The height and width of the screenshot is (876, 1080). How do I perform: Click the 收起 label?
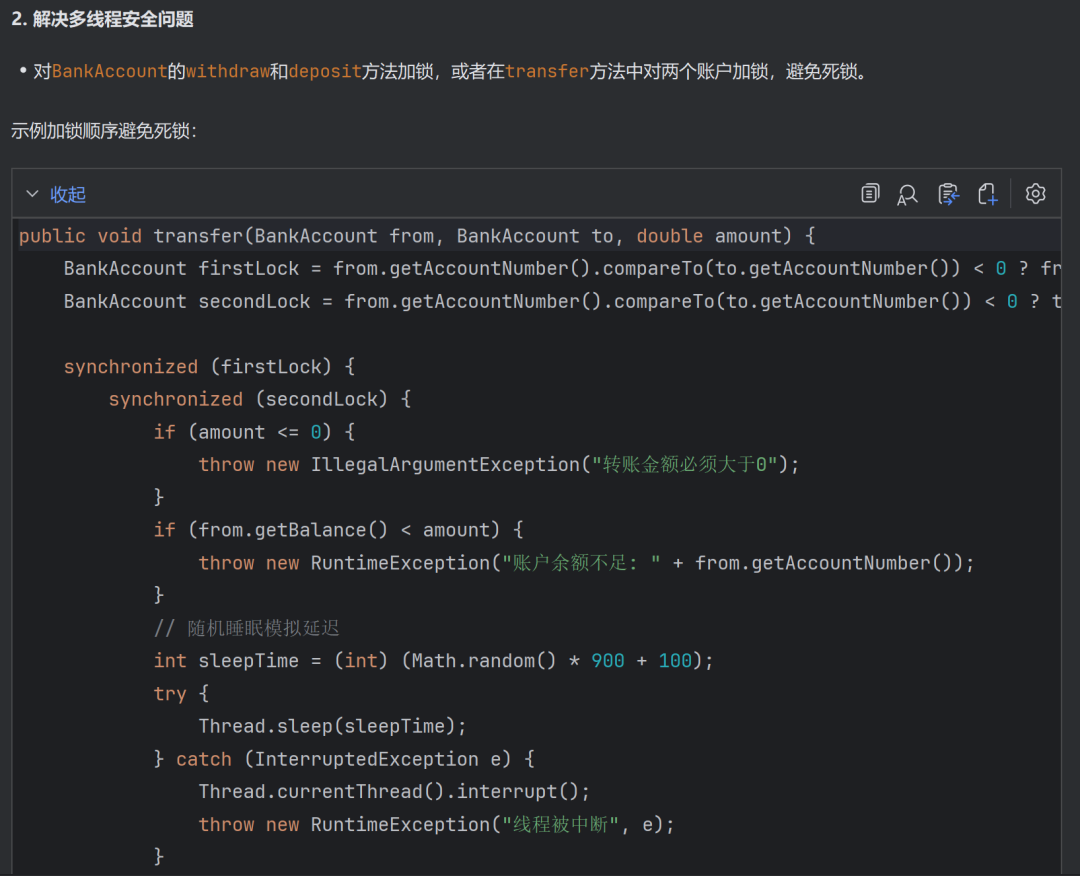tap(68, 195)
